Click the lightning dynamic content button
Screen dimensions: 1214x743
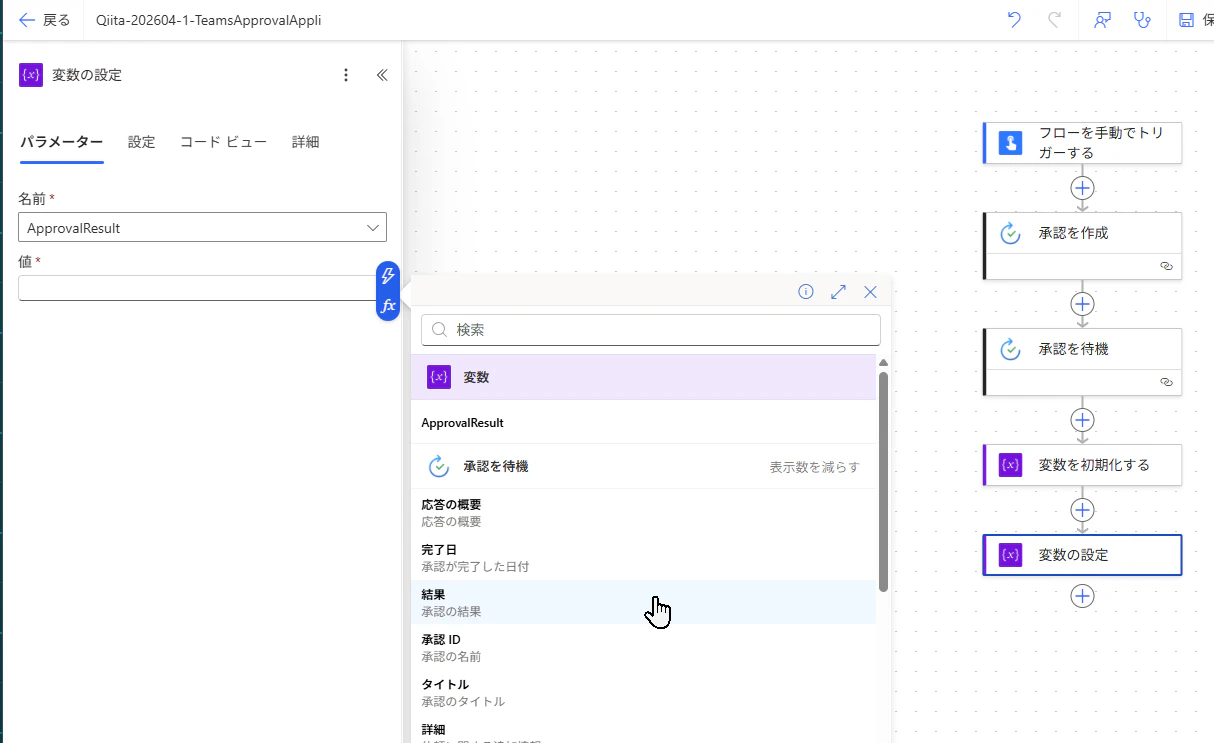(x=388, y=276)
